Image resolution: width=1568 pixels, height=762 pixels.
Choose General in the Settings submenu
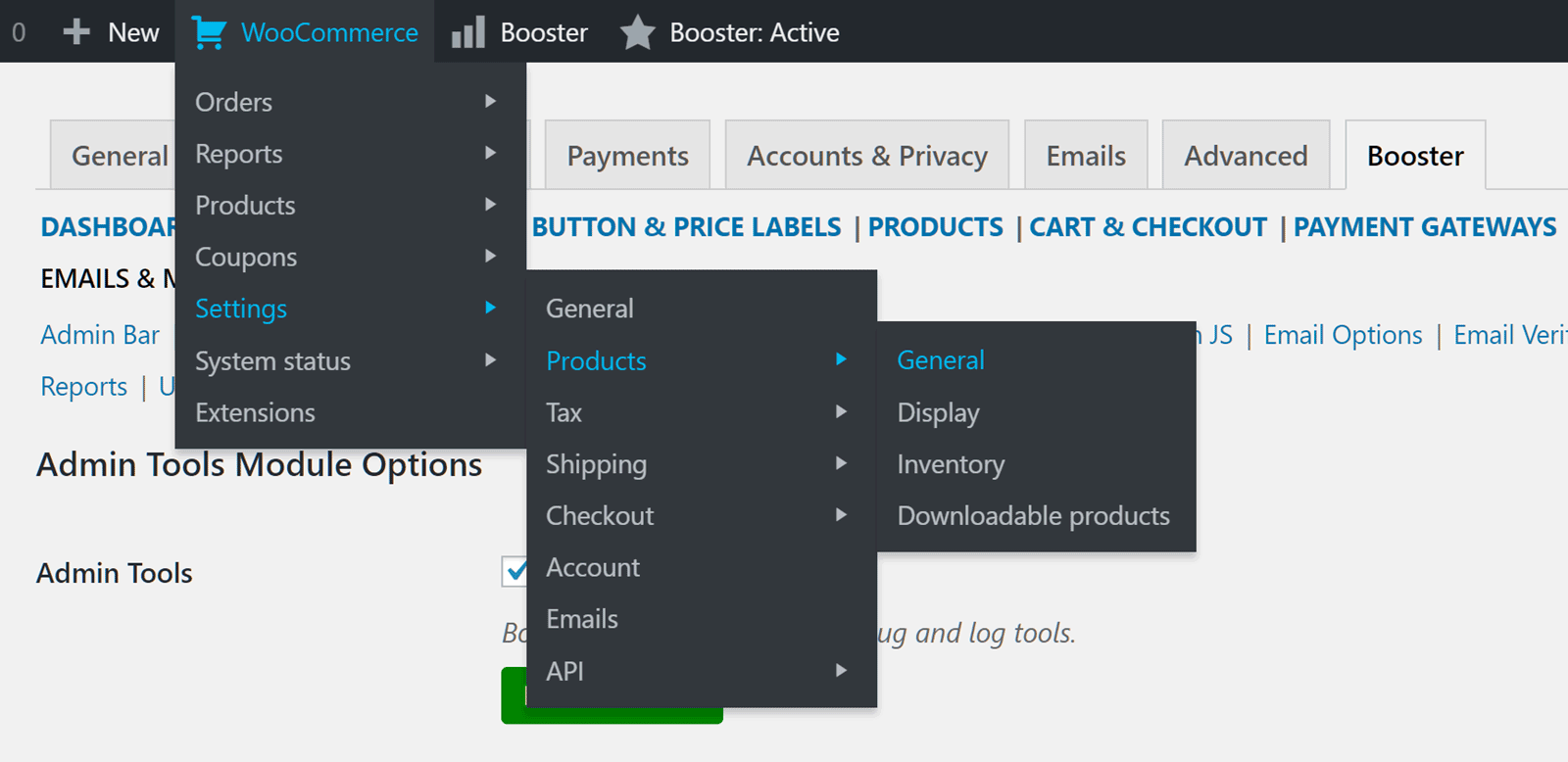(x=702, y=309)
